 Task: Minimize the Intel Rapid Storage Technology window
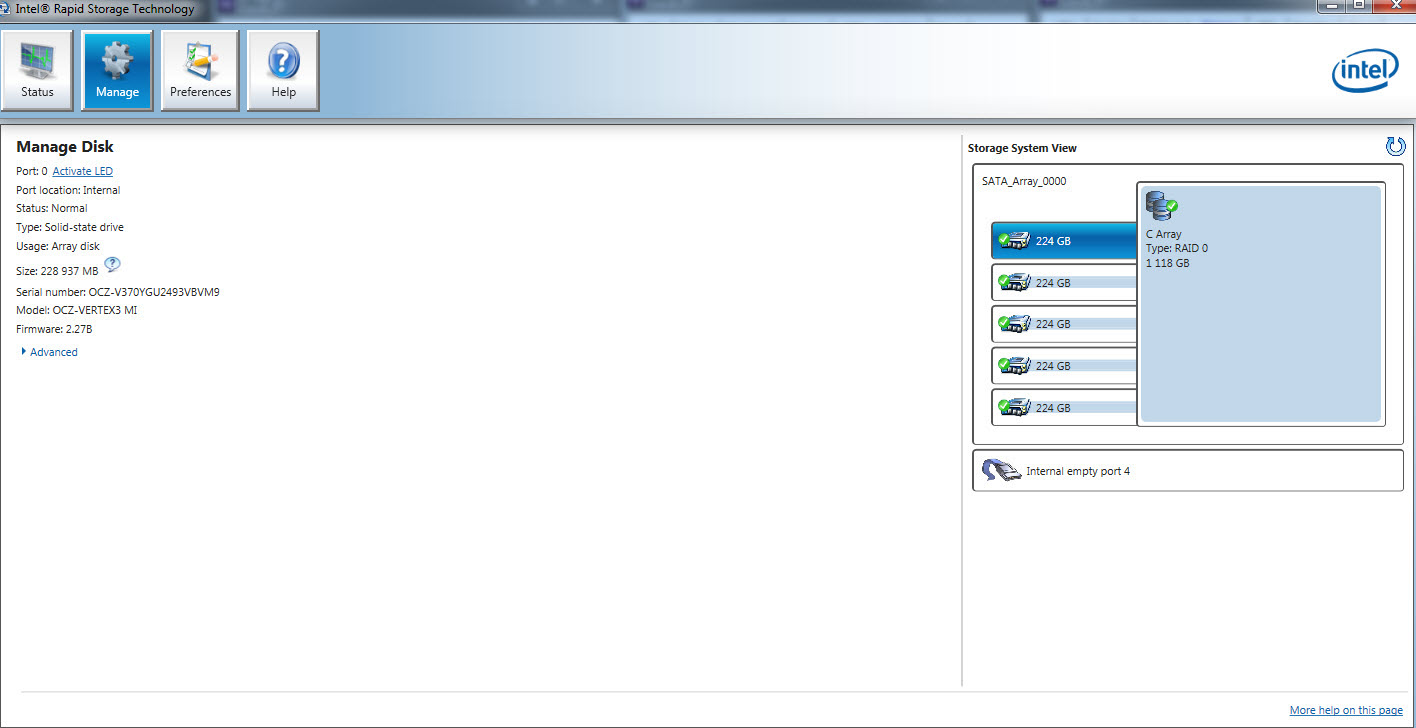[1330, 6]
